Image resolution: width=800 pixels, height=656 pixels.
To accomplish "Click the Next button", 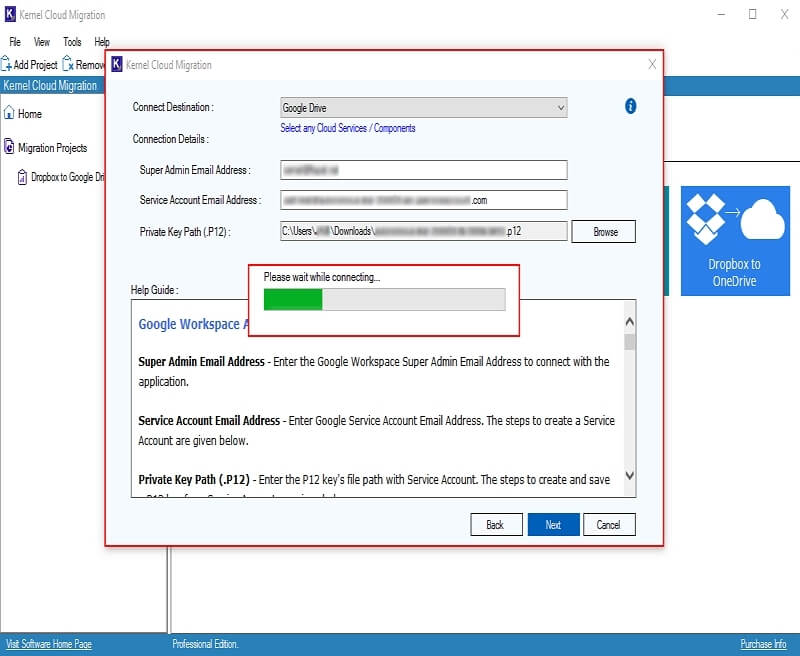I will (554, 524).
